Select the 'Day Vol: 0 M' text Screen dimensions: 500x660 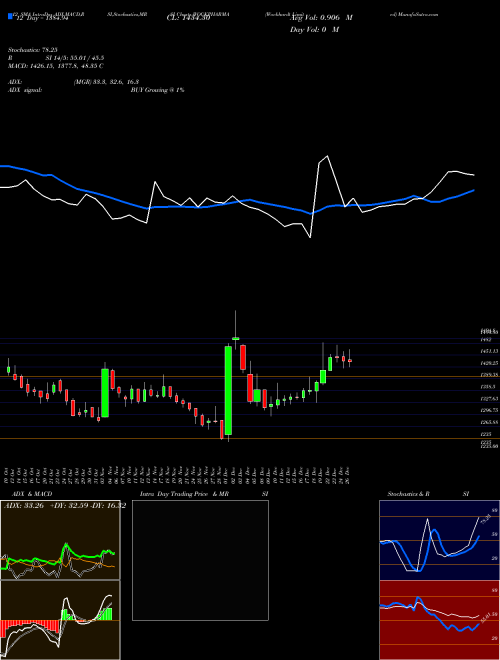tap(314, 30)
